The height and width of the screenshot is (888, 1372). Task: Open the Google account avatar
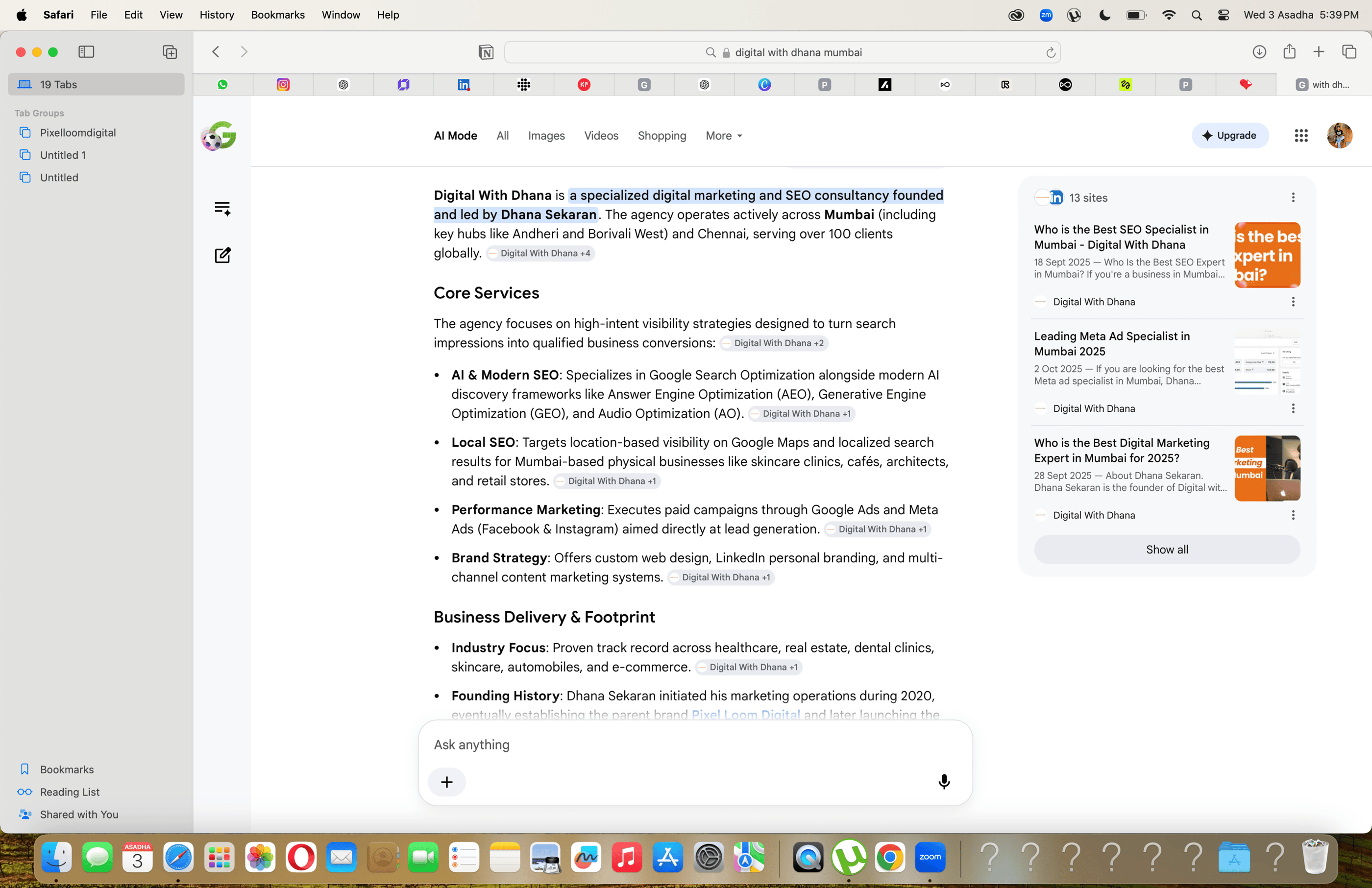1339,135
